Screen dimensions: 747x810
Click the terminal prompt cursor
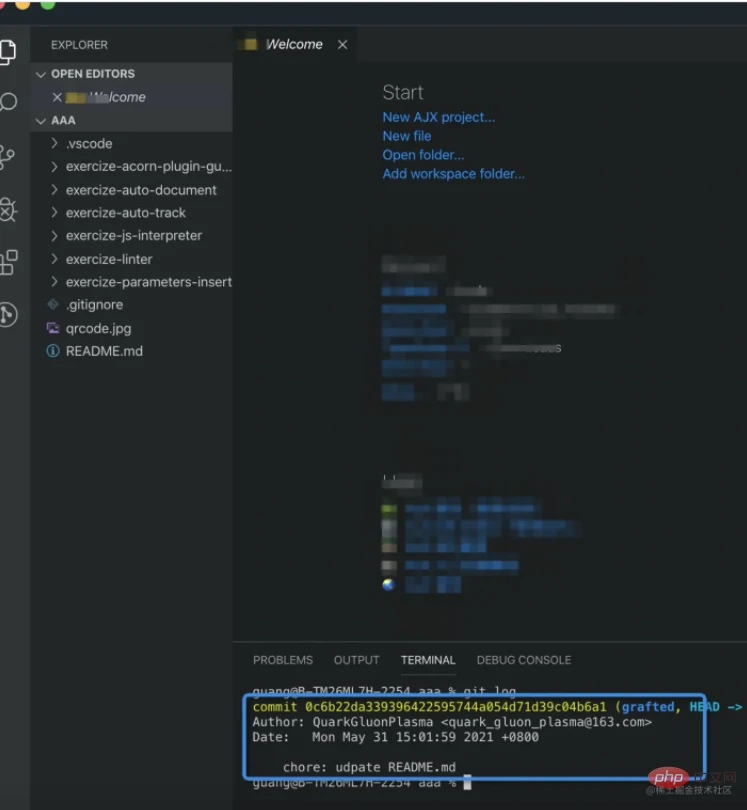point(468,783)
